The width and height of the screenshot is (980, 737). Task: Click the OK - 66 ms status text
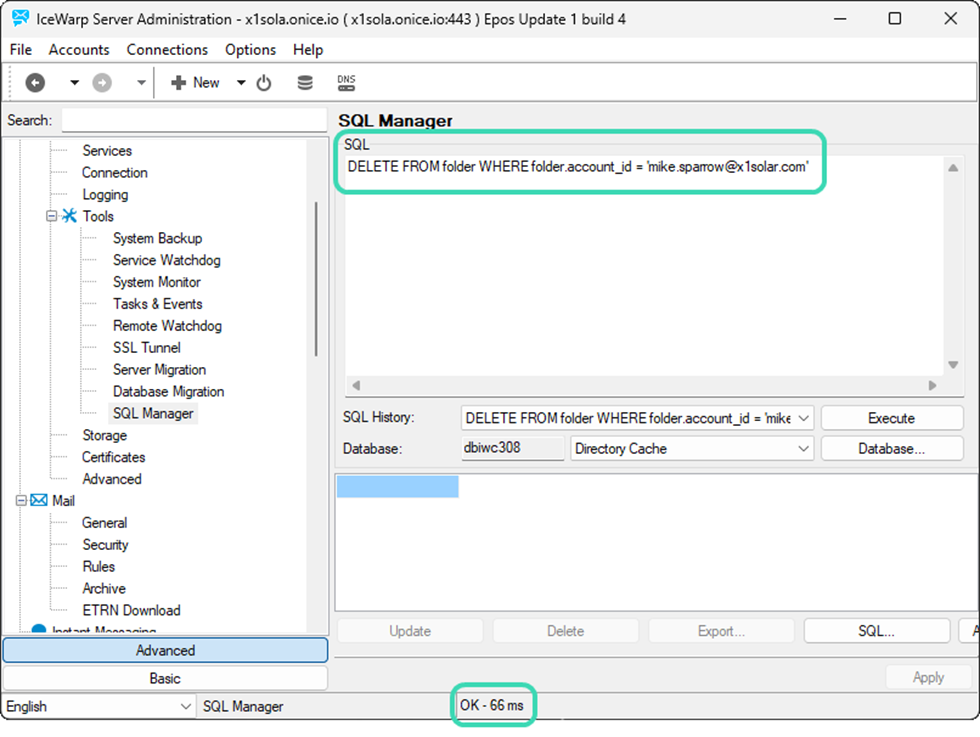pos(492,705)
